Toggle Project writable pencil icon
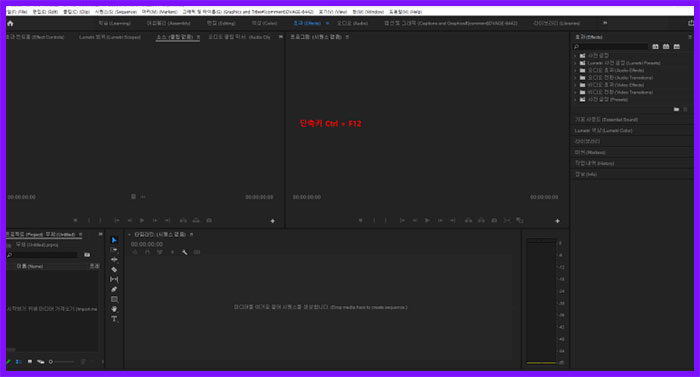Screen dimensions: 700x377 tap(8, 362)
